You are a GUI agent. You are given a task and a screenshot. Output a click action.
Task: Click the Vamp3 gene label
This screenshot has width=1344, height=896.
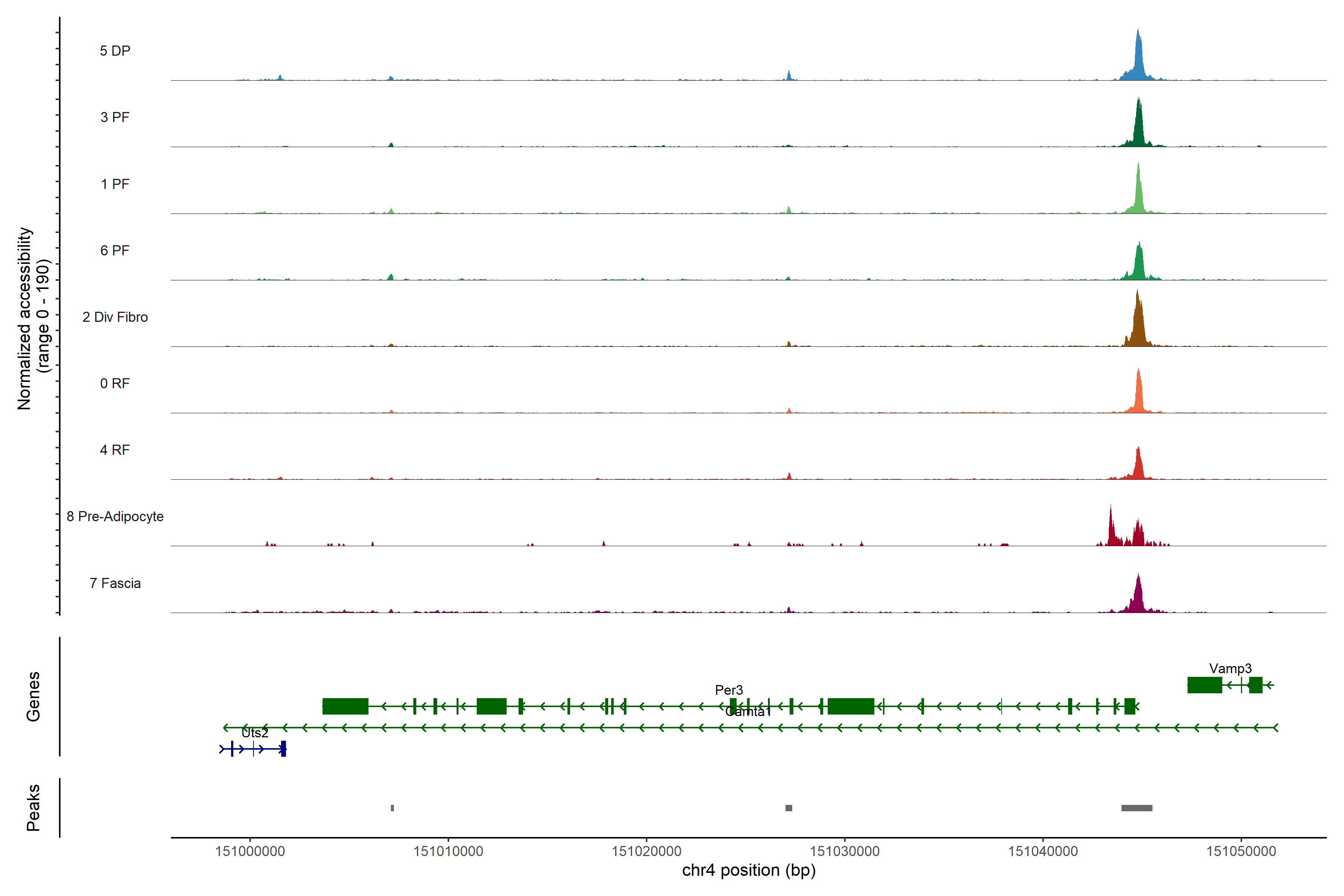coord(1230,668)
